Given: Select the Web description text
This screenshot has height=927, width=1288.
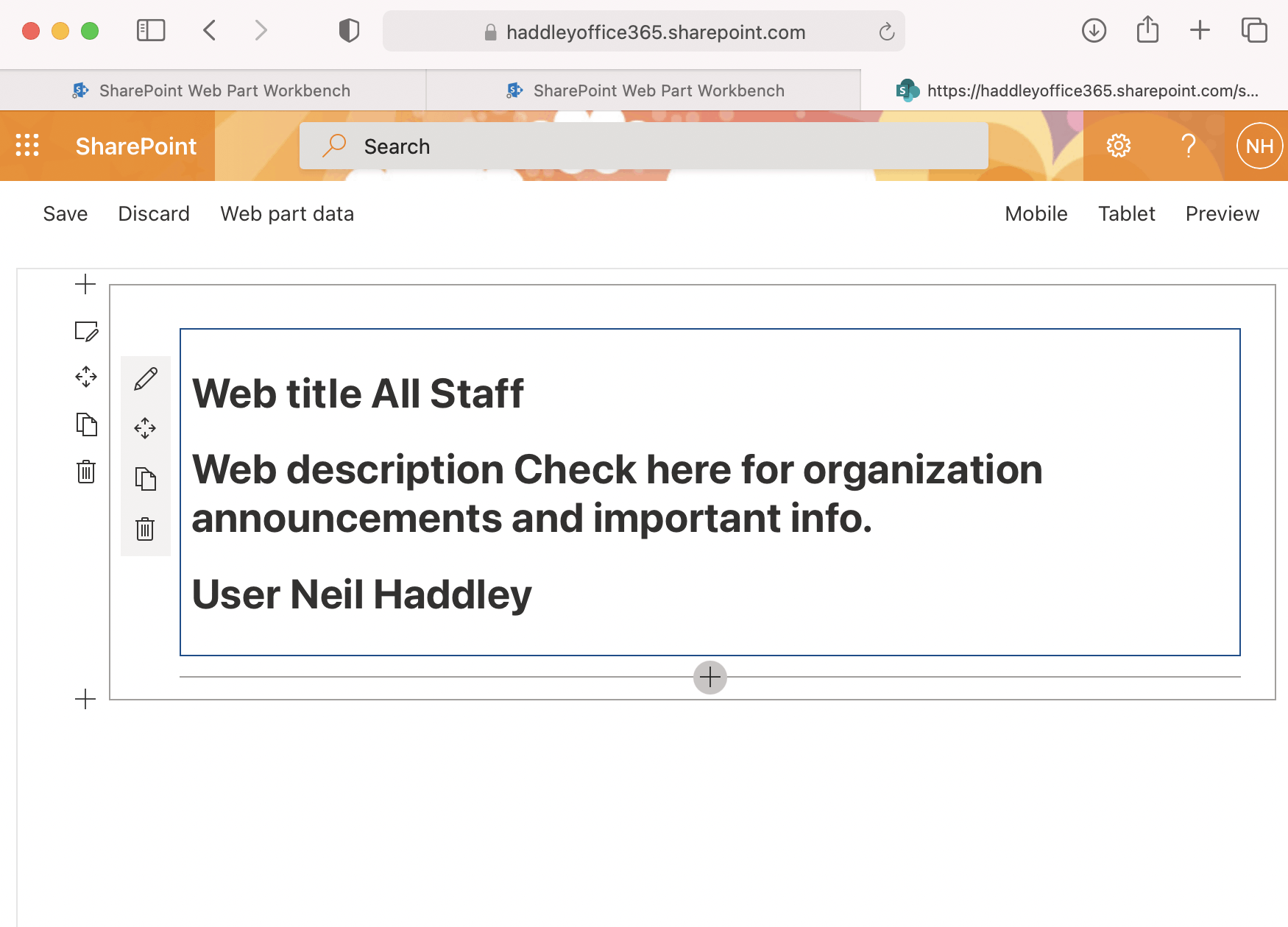Looking at the screenshot, I should tap(618, 494).
